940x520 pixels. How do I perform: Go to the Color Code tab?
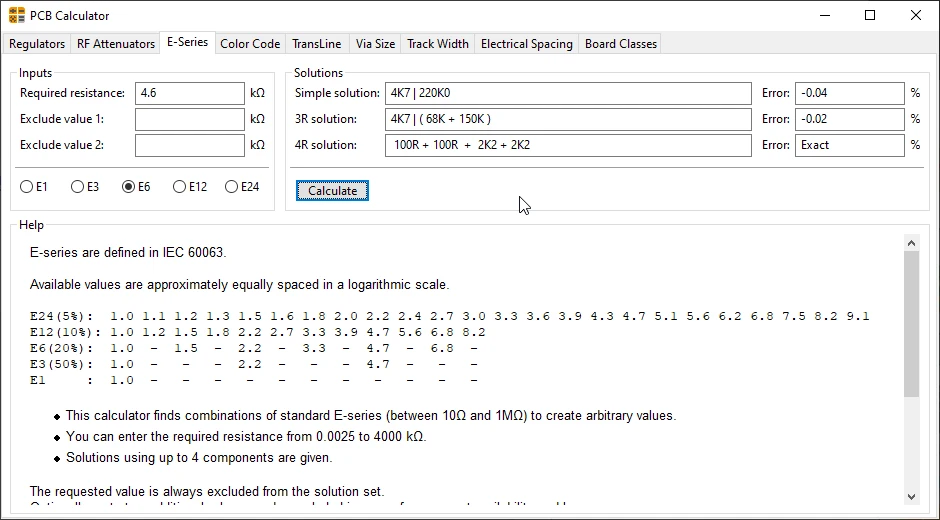point(250,44)
